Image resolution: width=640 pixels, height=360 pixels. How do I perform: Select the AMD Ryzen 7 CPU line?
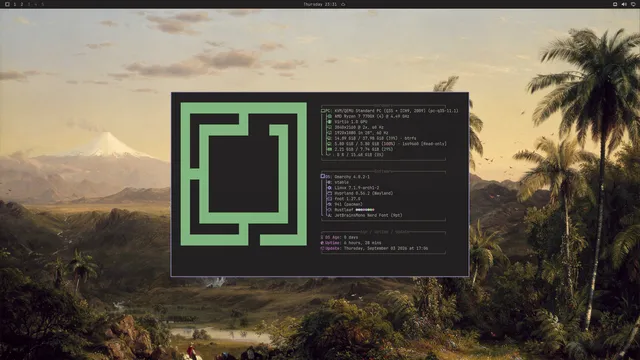point(371,116)
